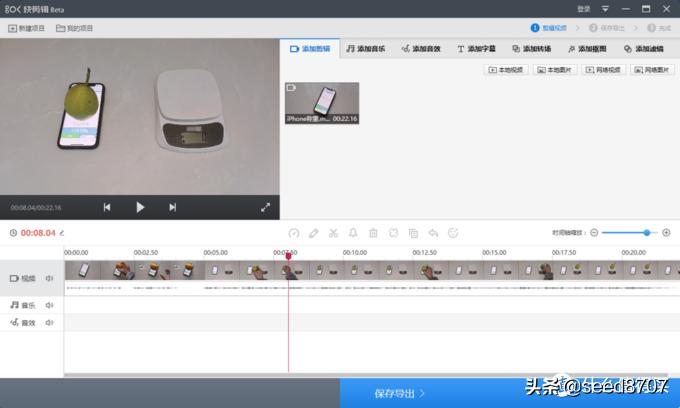This screenshot has width=680, height=408.
Task: Click step 2 保存导出 indicator
Action: tap(607, 28)
